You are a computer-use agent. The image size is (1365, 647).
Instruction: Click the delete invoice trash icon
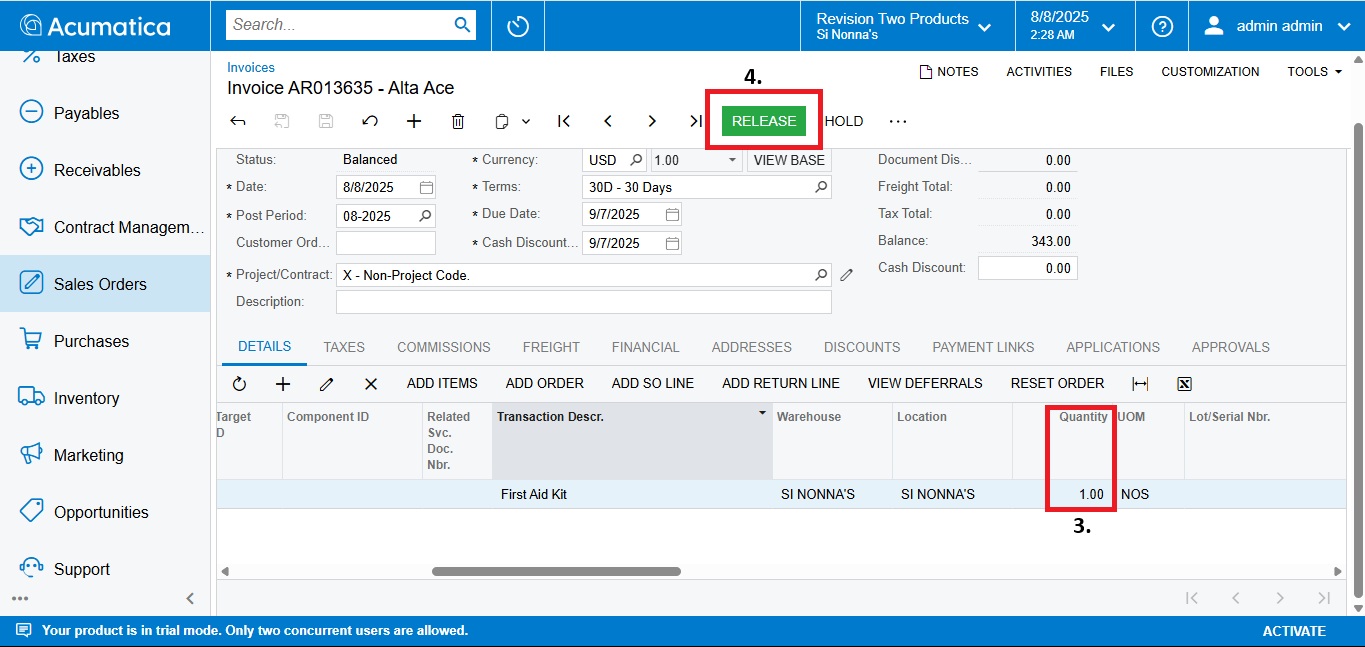click(458, 121)
